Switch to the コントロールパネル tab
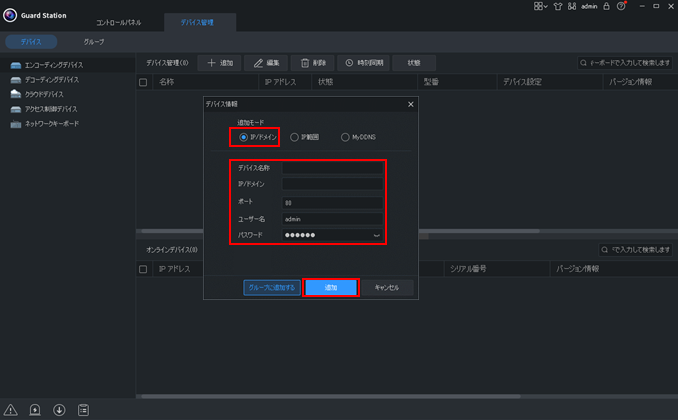 click(x=118, y=22)
